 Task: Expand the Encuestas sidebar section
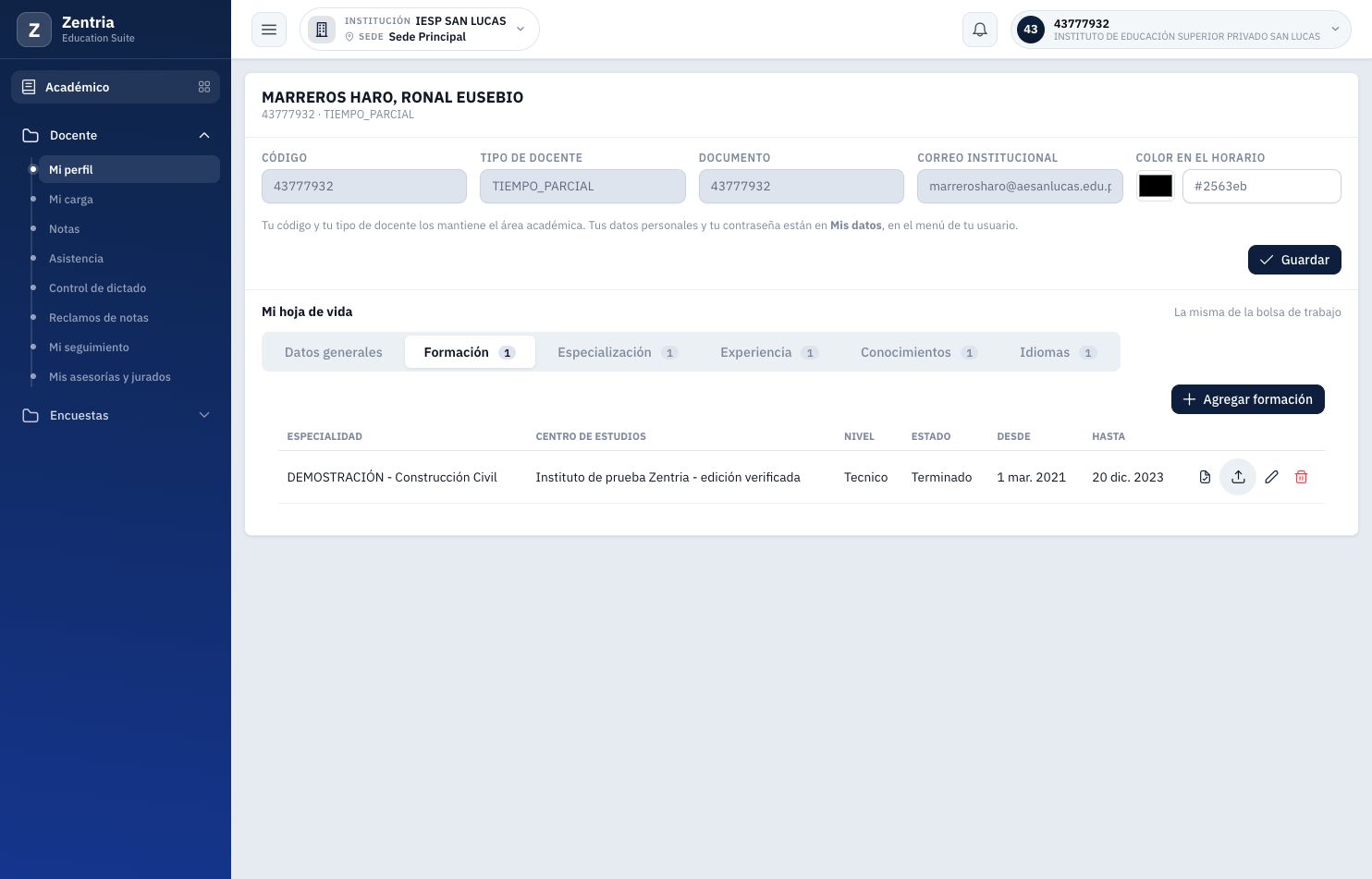(x=204, y=415)
